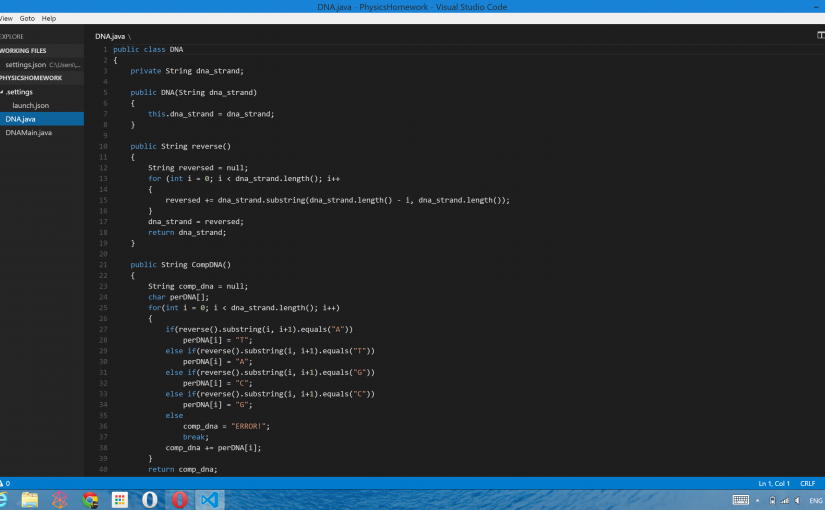Screen dimensions: 825x510
Task: Open the touch keyboard from system tray
Action: (741, 500)
